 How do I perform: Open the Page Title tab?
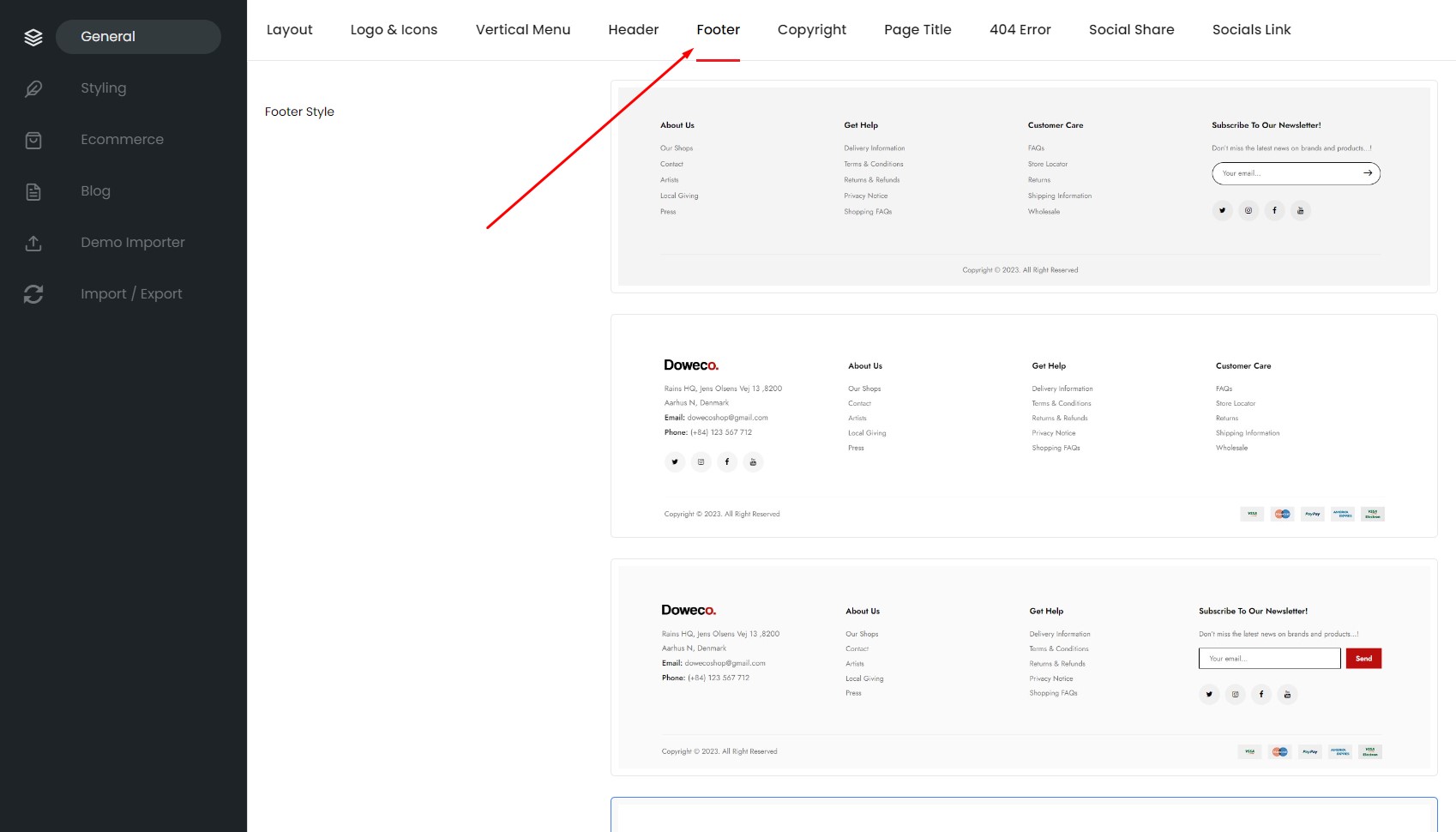918,30
